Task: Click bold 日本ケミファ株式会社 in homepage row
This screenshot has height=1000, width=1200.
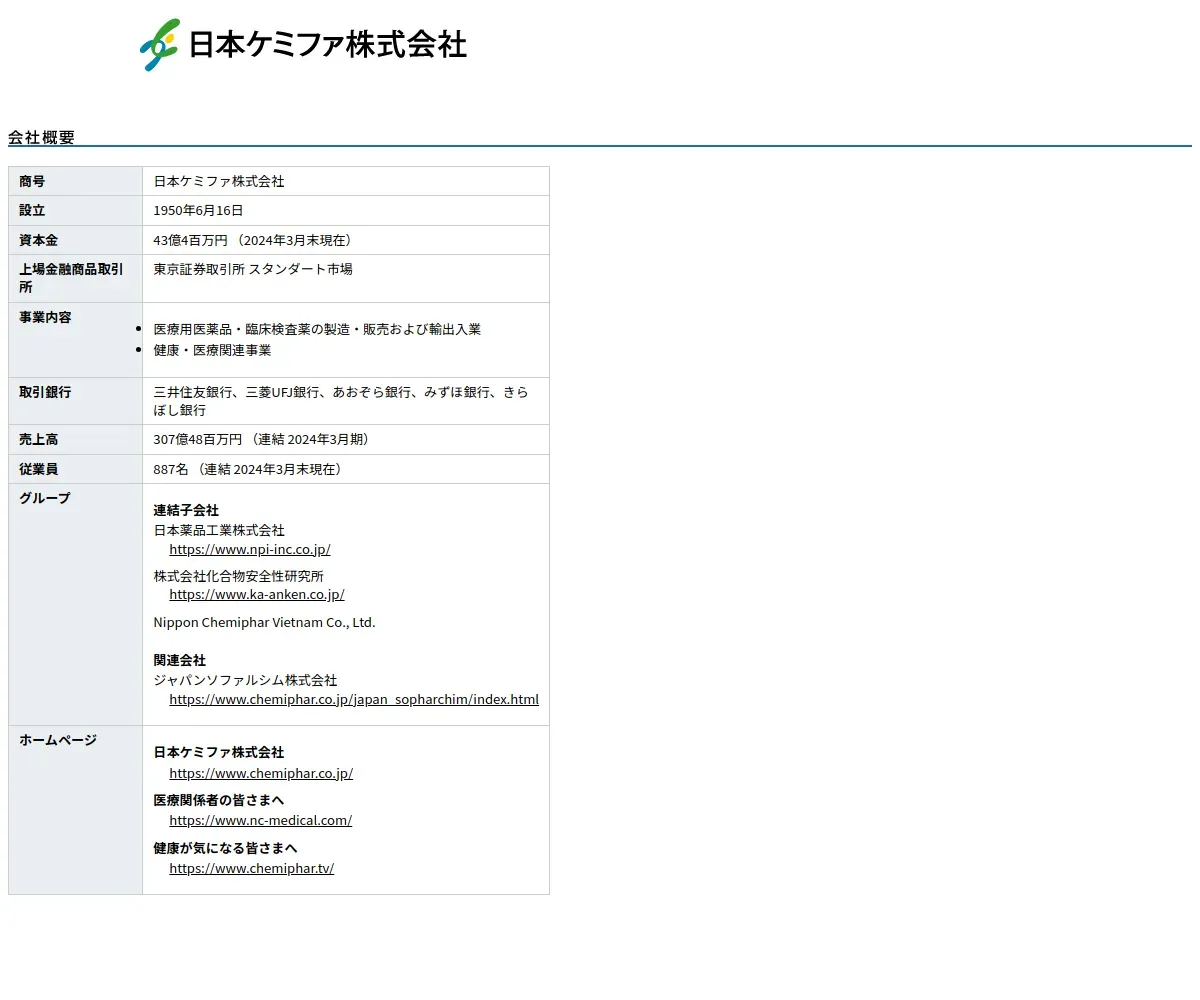Action: [x=219, y=752]
